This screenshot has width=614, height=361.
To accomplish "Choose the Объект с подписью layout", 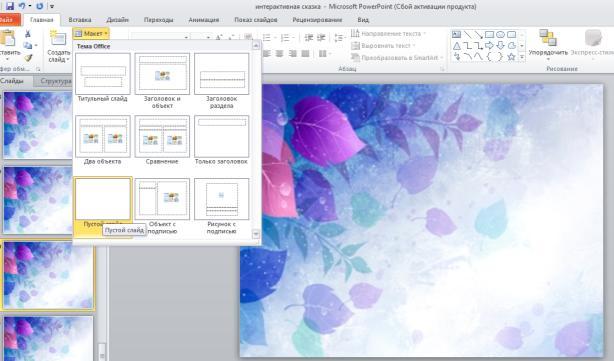I will [162, 206].
